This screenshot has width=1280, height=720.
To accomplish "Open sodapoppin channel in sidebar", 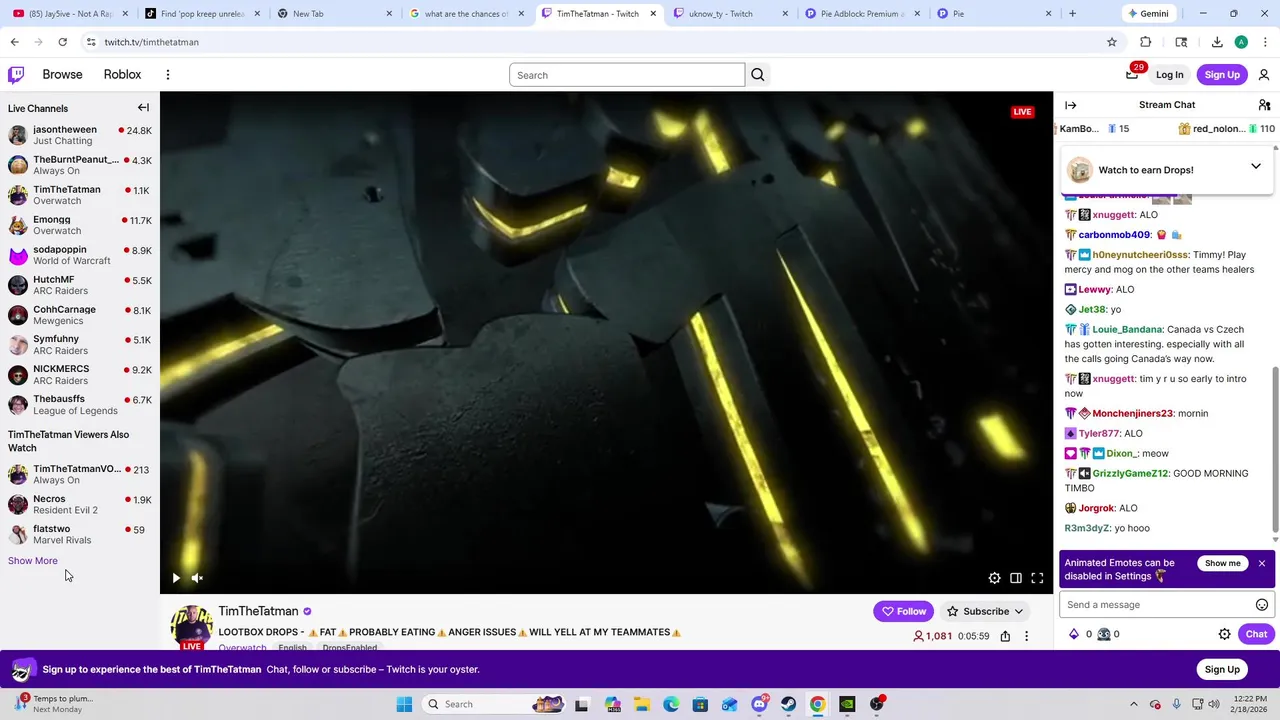I will click(80, 255).
